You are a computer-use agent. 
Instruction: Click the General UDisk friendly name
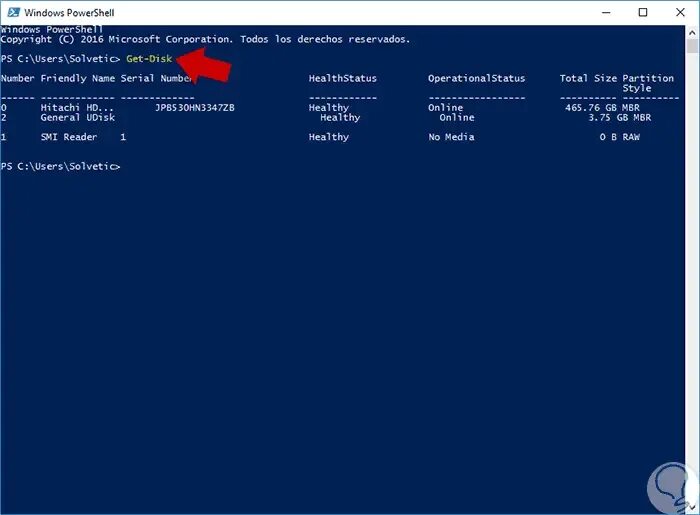[x=78, y=117]
